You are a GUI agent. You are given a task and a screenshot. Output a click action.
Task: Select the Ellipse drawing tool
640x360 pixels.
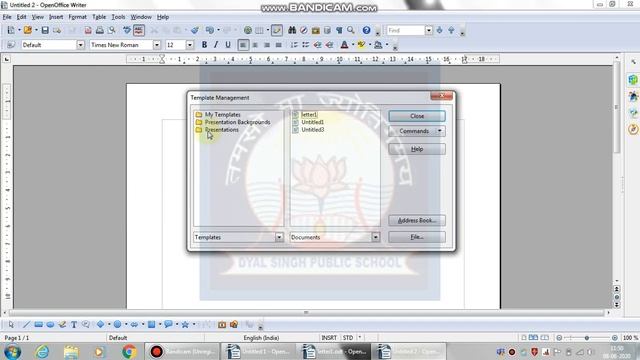(50, 324)
